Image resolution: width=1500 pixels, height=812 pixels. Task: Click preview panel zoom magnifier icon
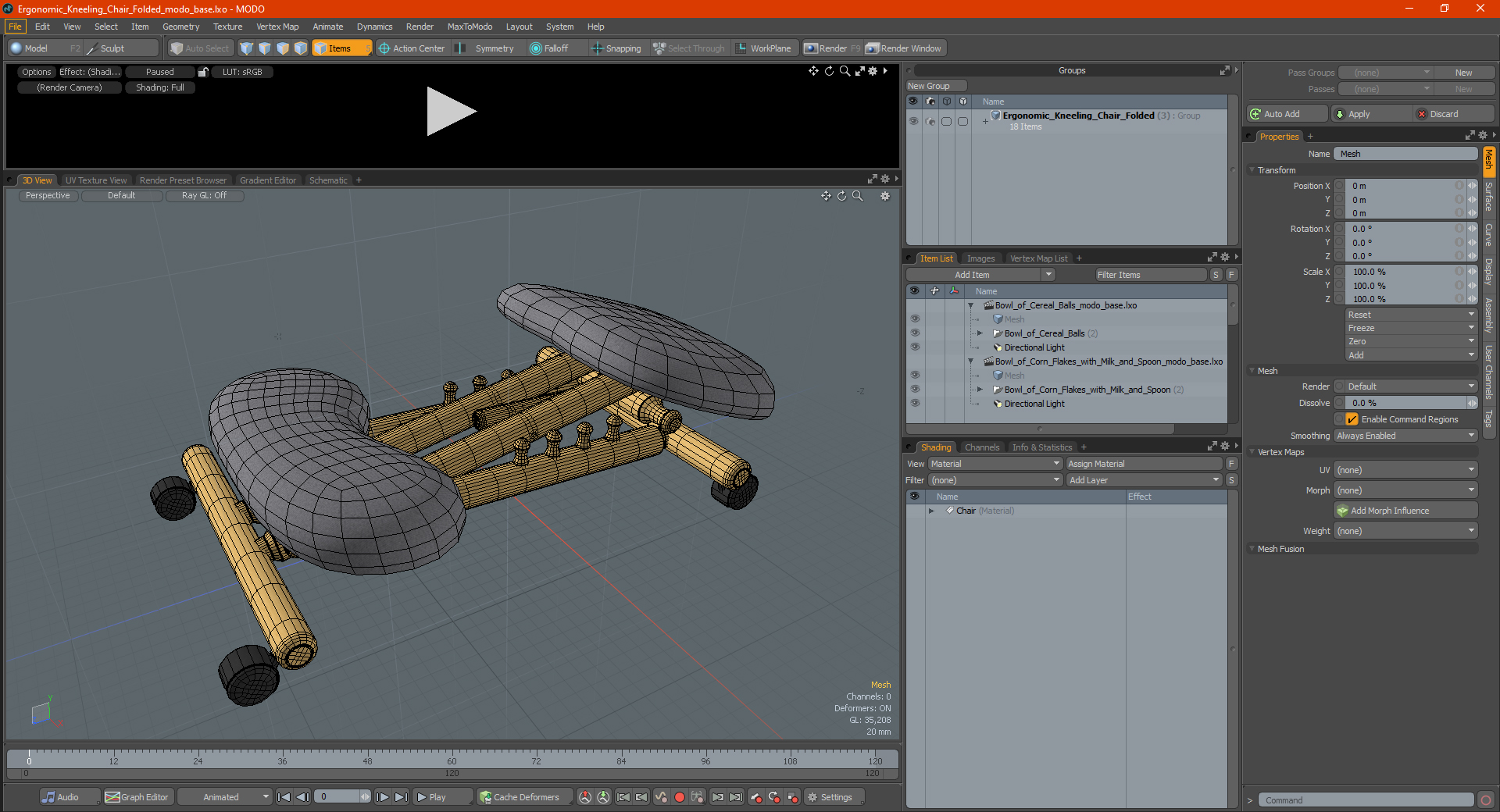pyautogui.click(x=845, y=71)
